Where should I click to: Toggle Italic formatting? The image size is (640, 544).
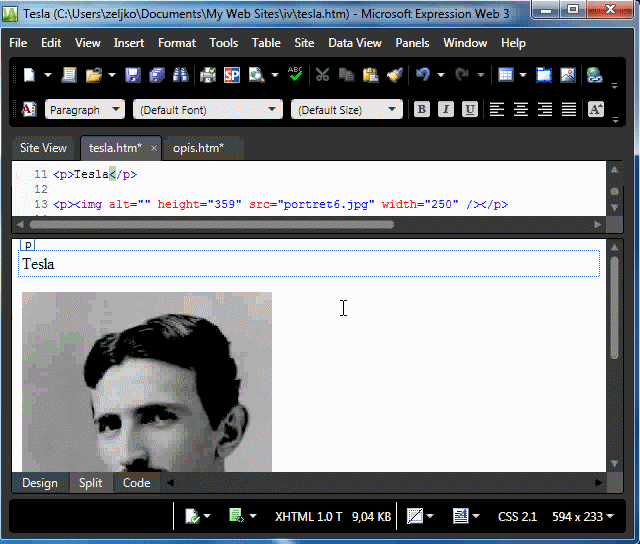tap(446, 110)
